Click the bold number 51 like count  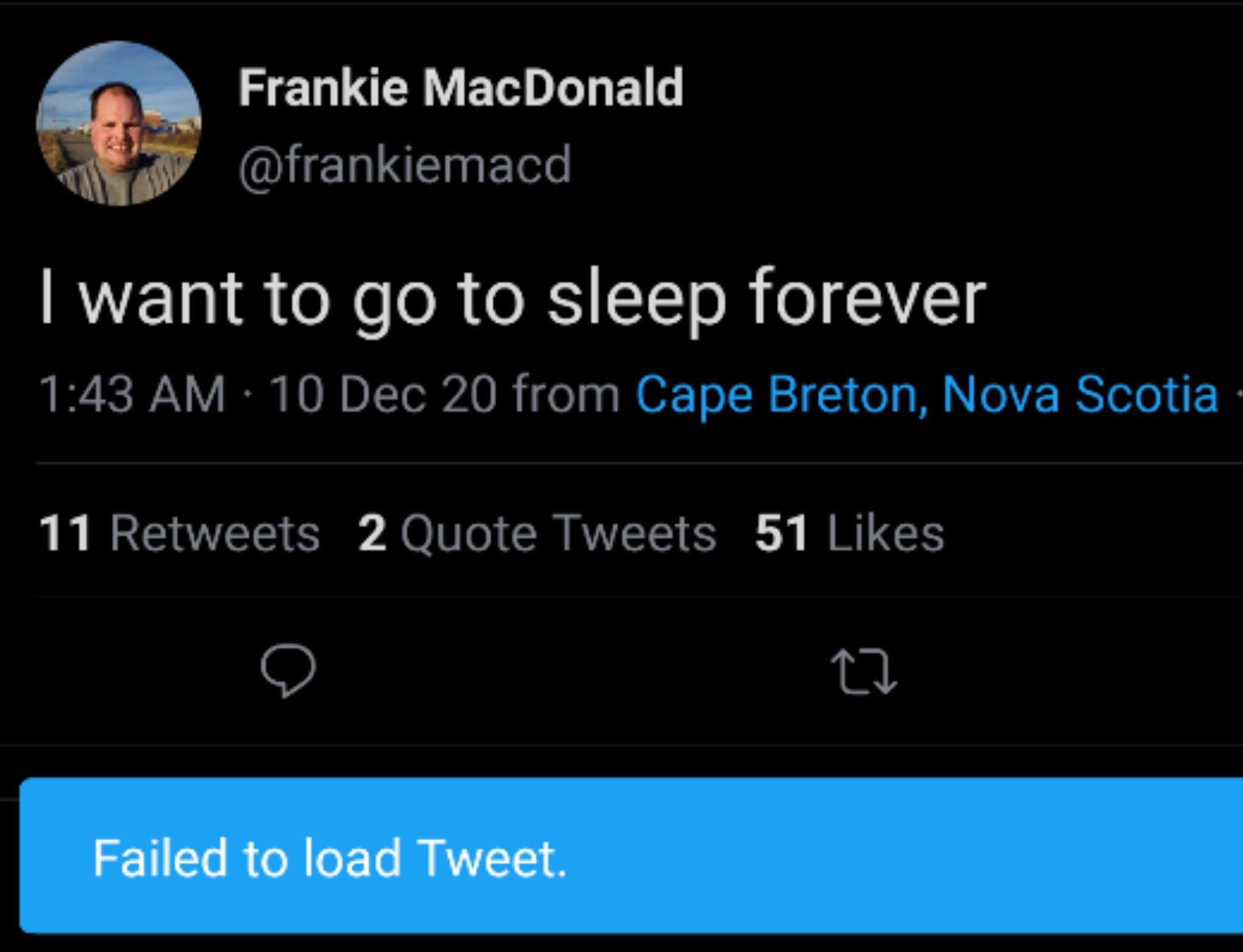pyautogui.click(x=781, y=533)
